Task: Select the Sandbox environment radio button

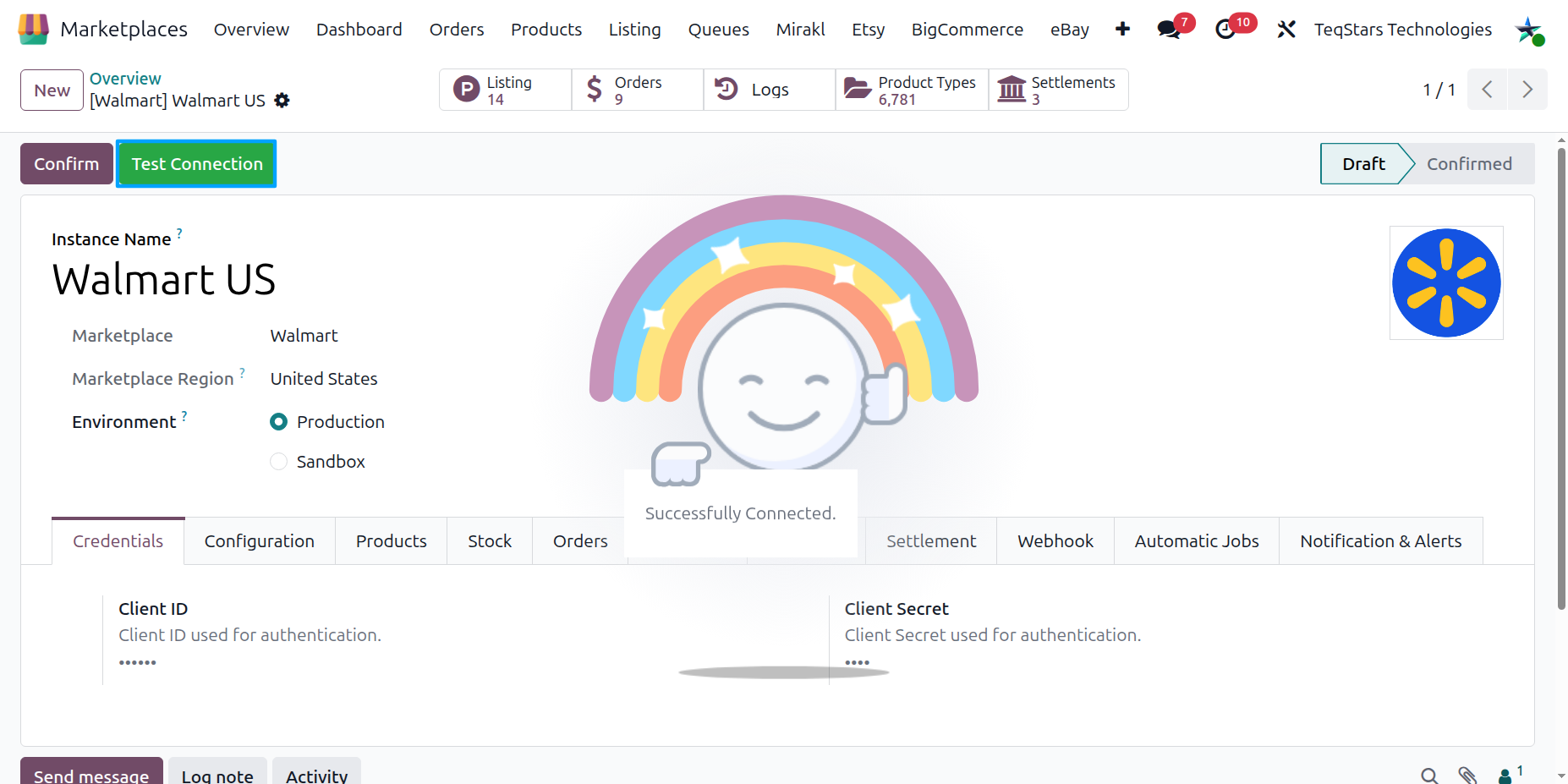Action: (x=278, y=462)
